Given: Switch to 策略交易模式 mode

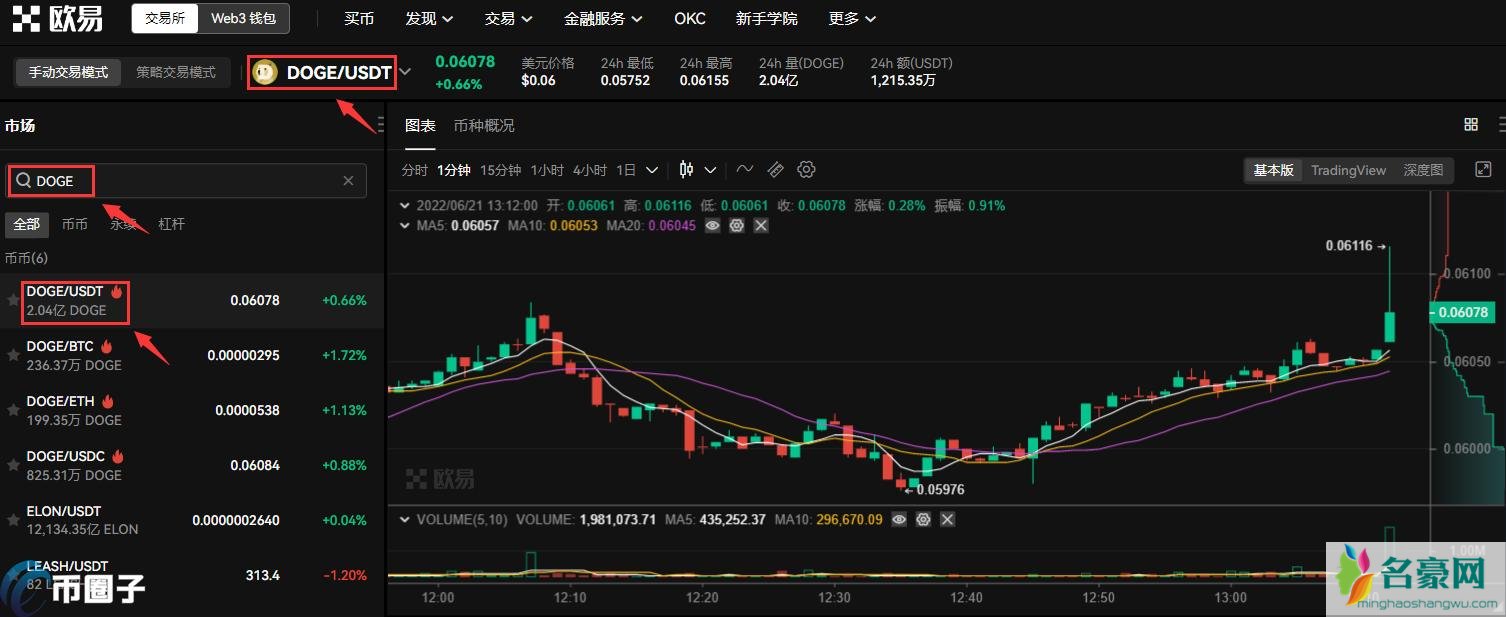Looking at the screenshot, I should pyautogui.click(x=176, y=72).
